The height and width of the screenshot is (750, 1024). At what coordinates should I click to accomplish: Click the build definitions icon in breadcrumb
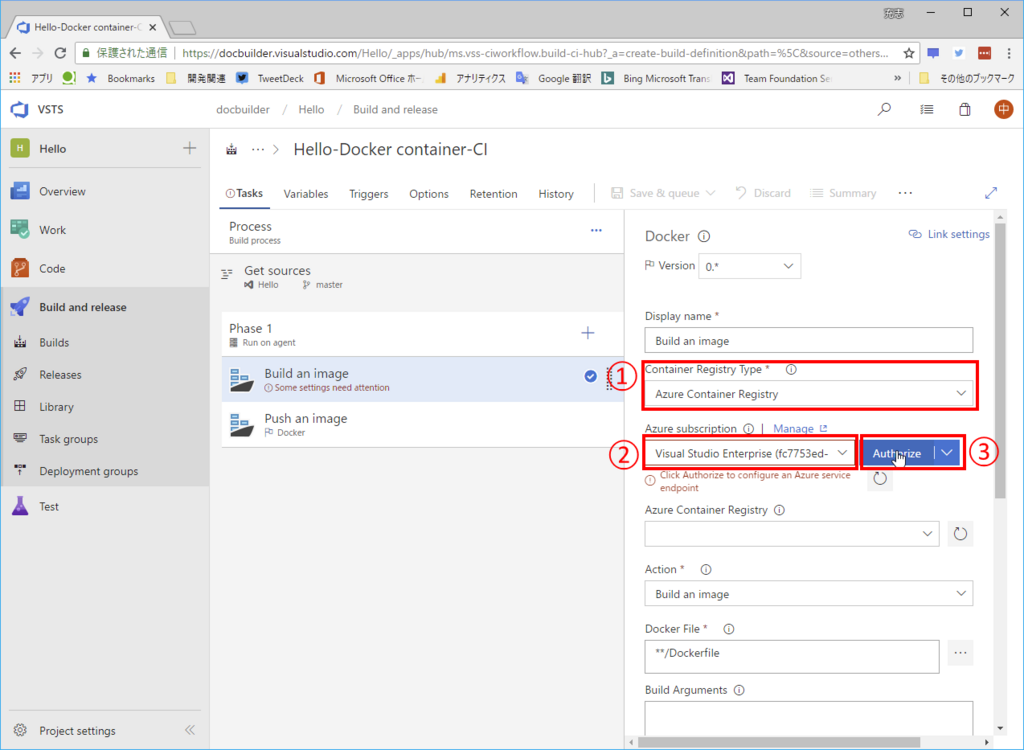click(231, 150)
